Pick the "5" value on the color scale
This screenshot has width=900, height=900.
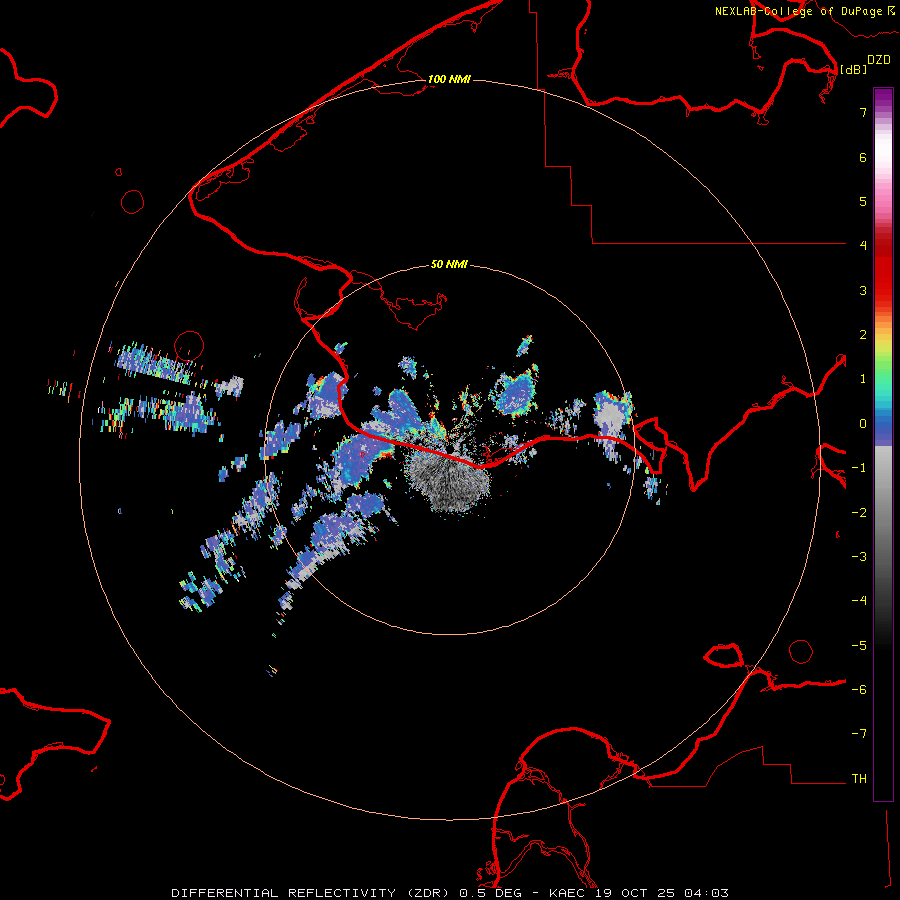863,201
